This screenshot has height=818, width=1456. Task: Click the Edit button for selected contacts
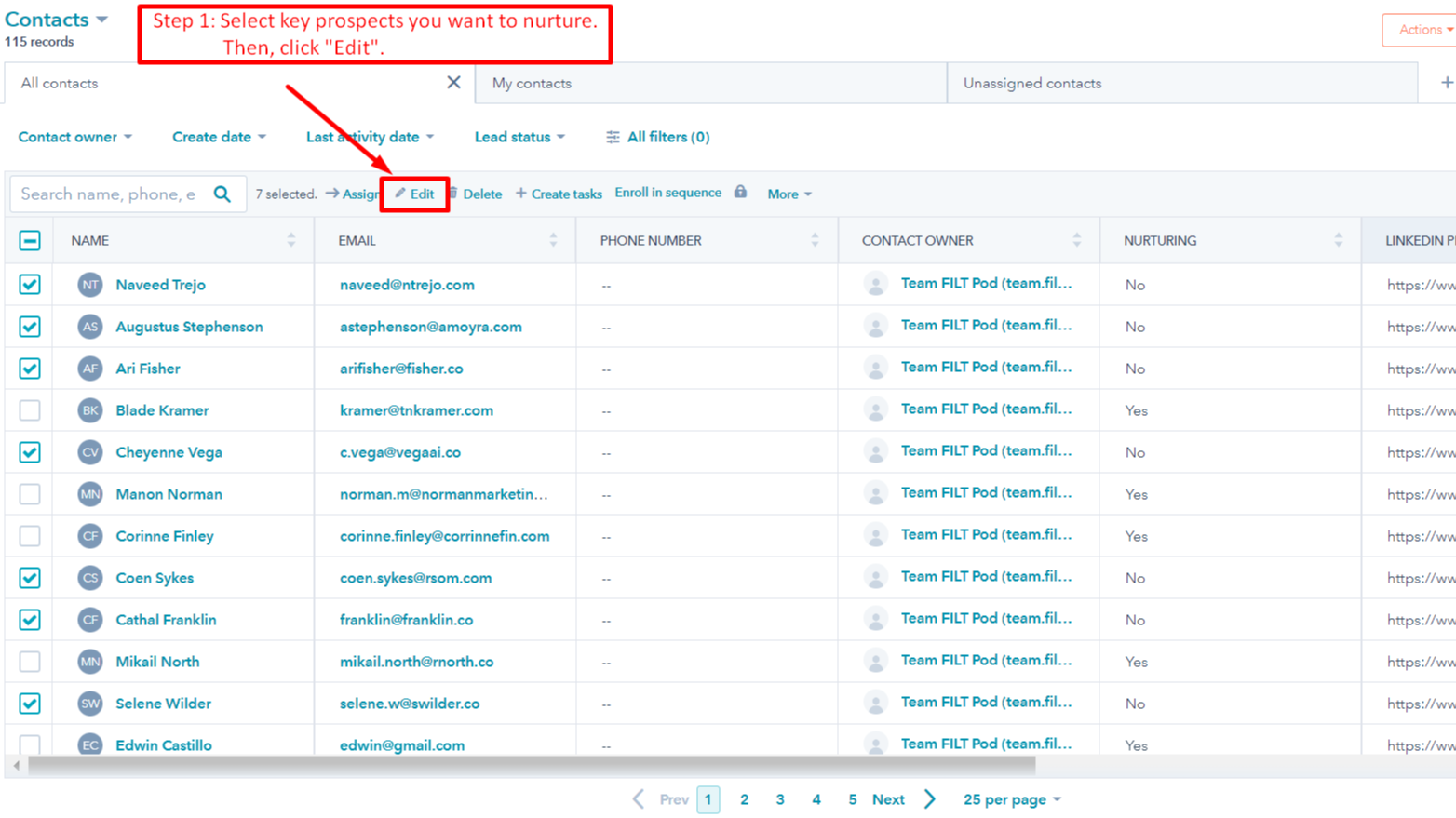coord(414,194)
